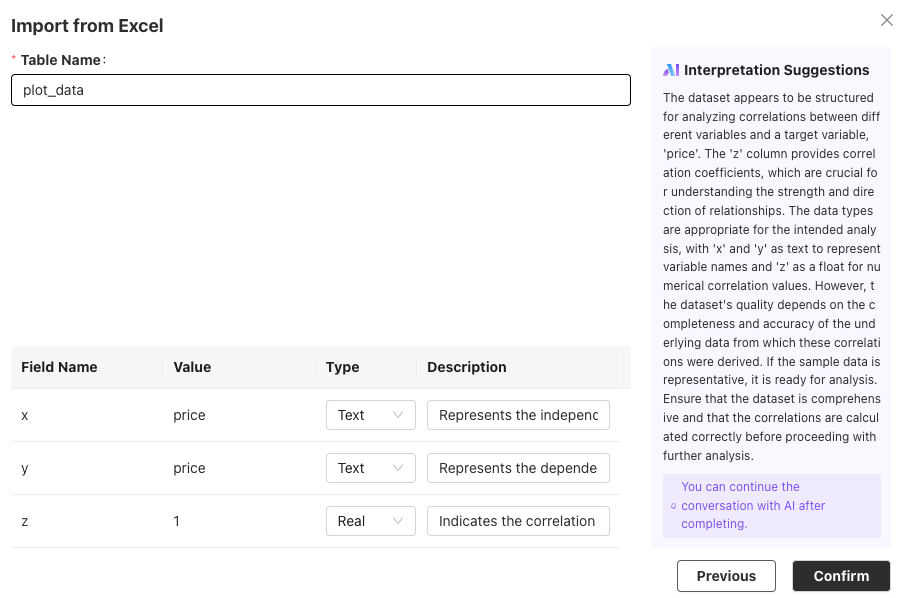Close the Import from Excel dialog
The width and height of the screenshot is (901, 598).
tap(886, 20)
